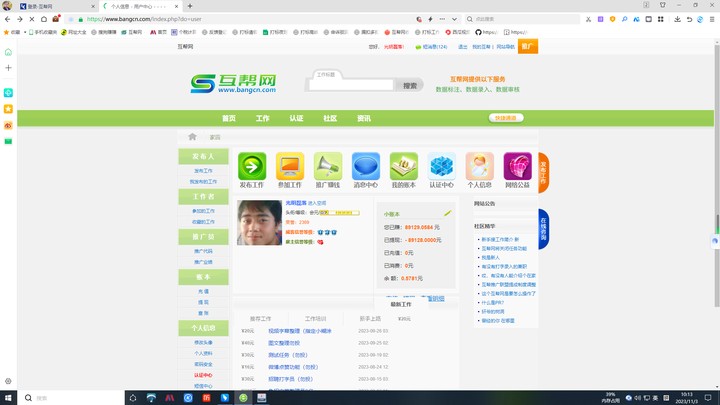This screenshot has width=720, height=405.
Task: Select 认证 in the green navigation bar
Action: point(296,118)
